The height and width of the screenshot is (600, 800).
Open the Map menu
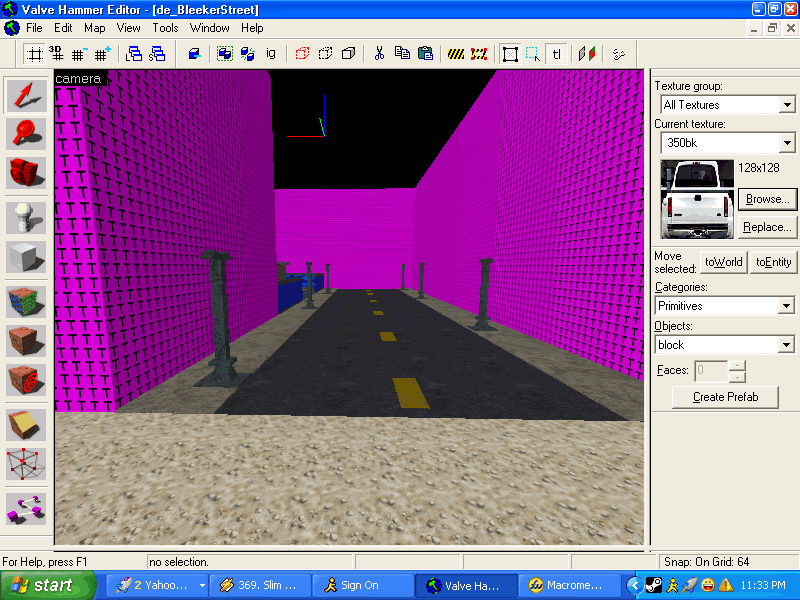[x=94, y=28]
